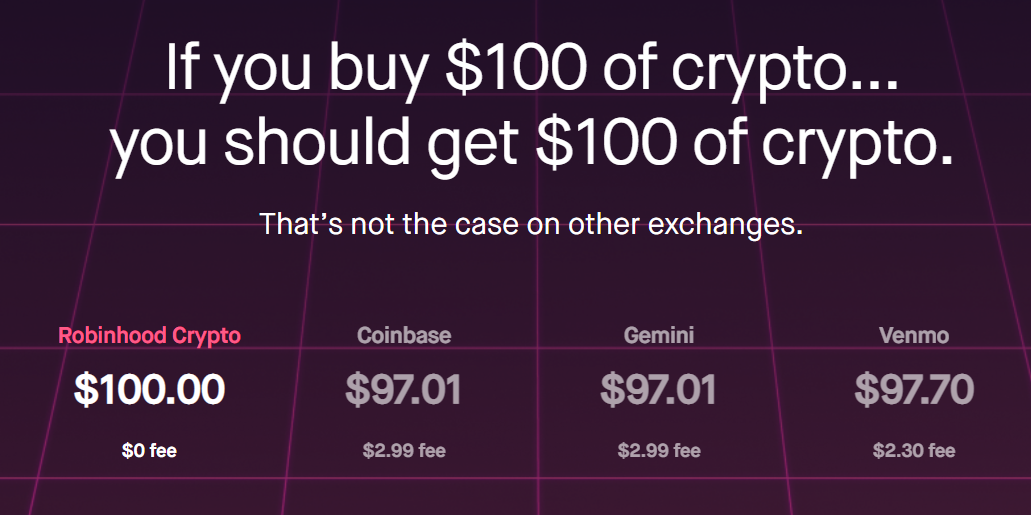
Task: Select the $97.01 amount under Gemini
Action: point(658,389)
